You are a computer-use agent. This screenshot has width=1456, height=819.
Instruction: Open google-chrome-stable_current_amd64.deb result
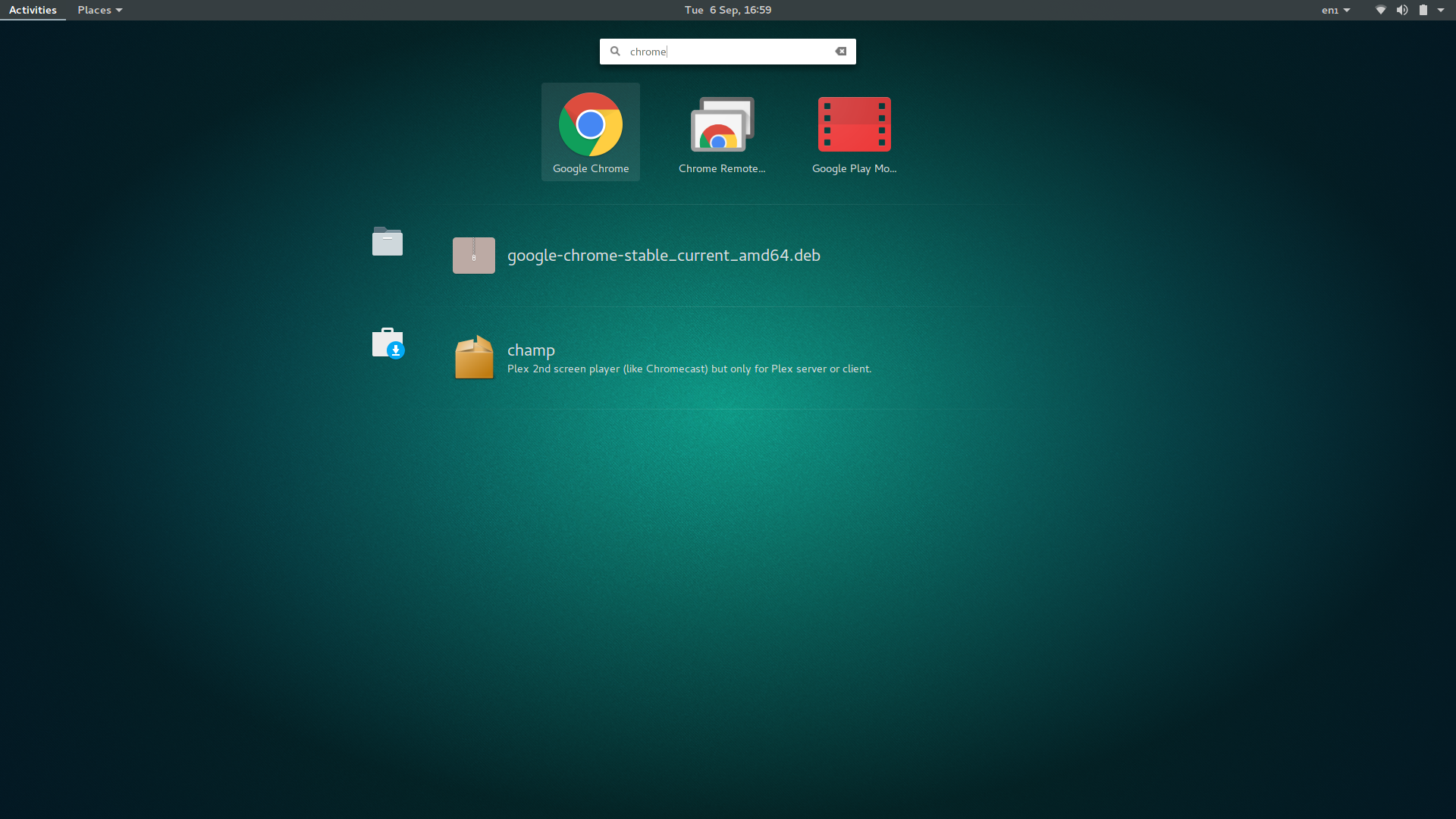(x=664, y=256)
